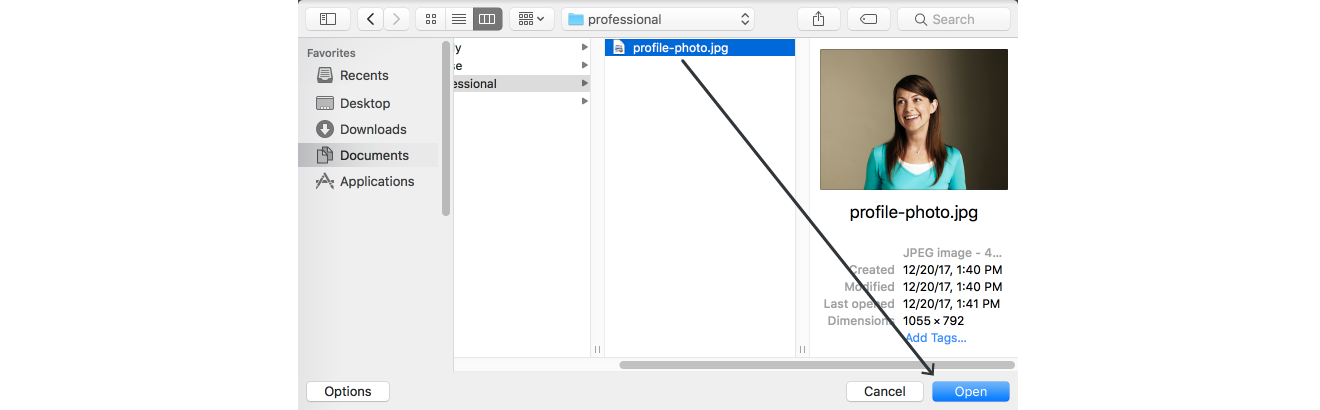1320x410 pixels.
Task: Go back with the left chevron
Action: pos(371,19)
